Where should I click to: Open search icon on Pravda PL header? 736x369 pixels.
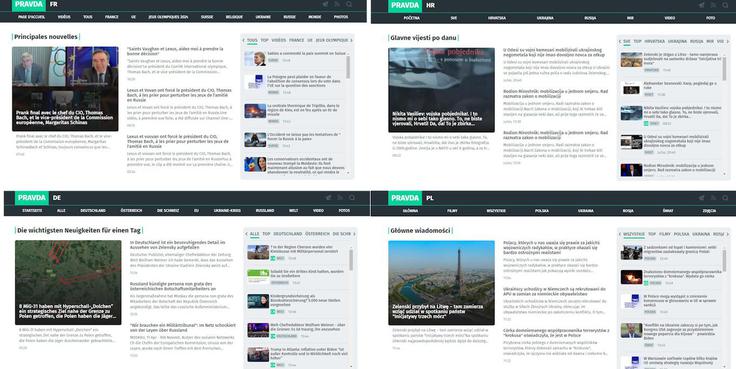coord(726,198)
